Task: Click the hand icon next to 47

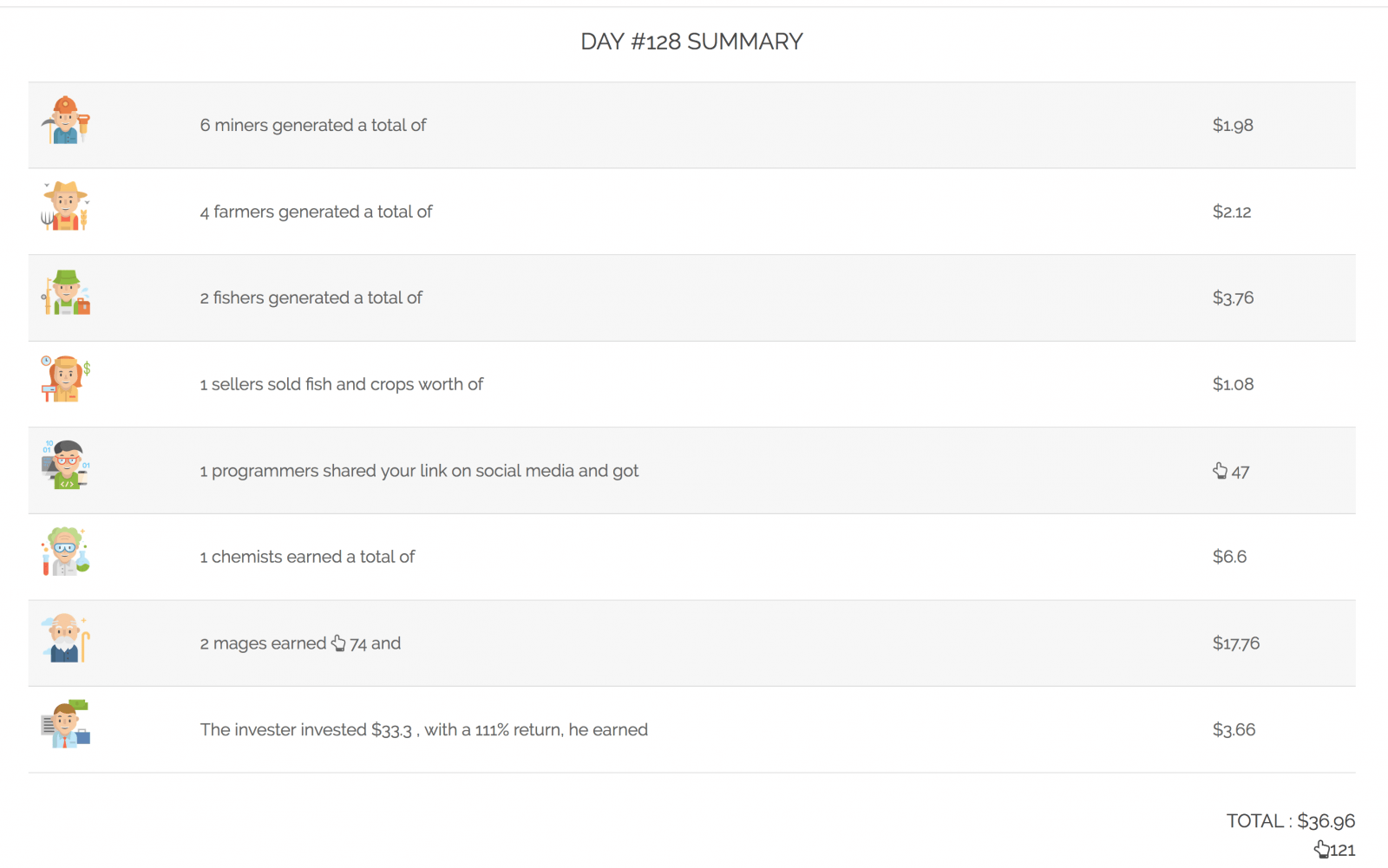Action: click(x=1220, y=471)
